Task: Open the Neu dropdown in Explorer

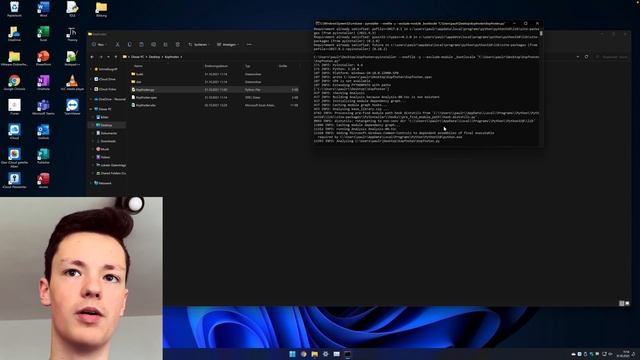Action: coord(98,44)
